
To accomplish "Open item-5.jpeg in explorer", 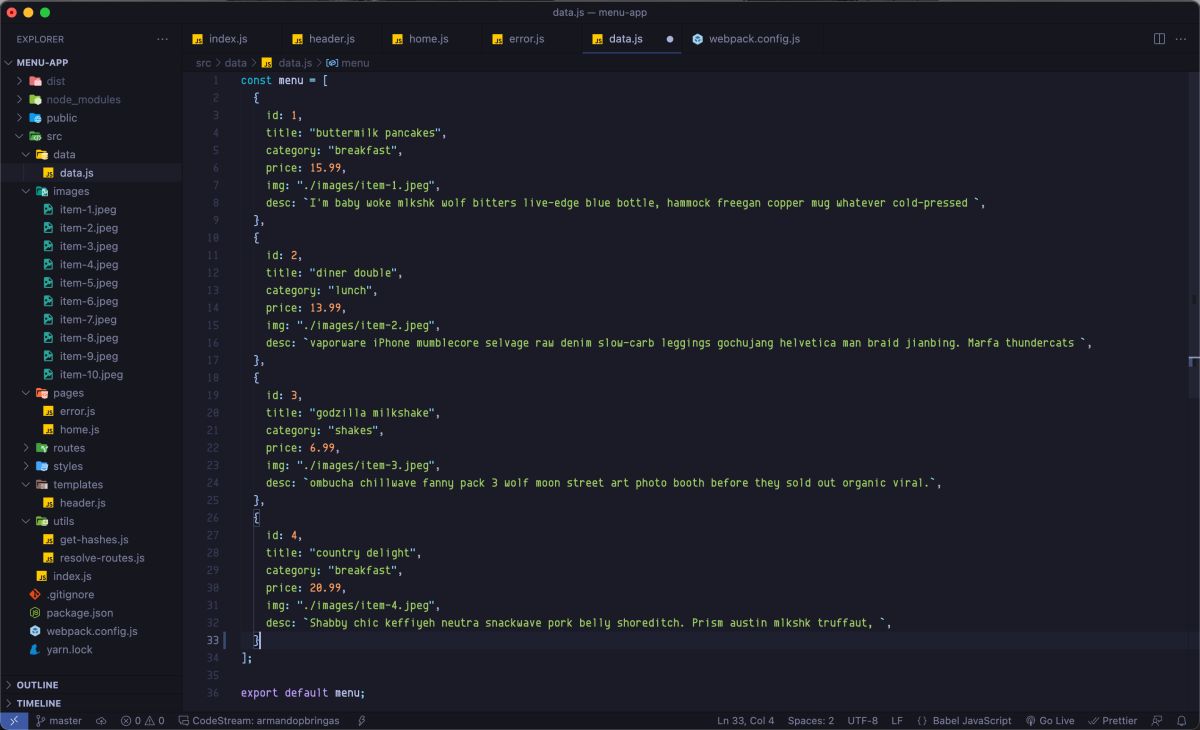I will pos(91,283).
